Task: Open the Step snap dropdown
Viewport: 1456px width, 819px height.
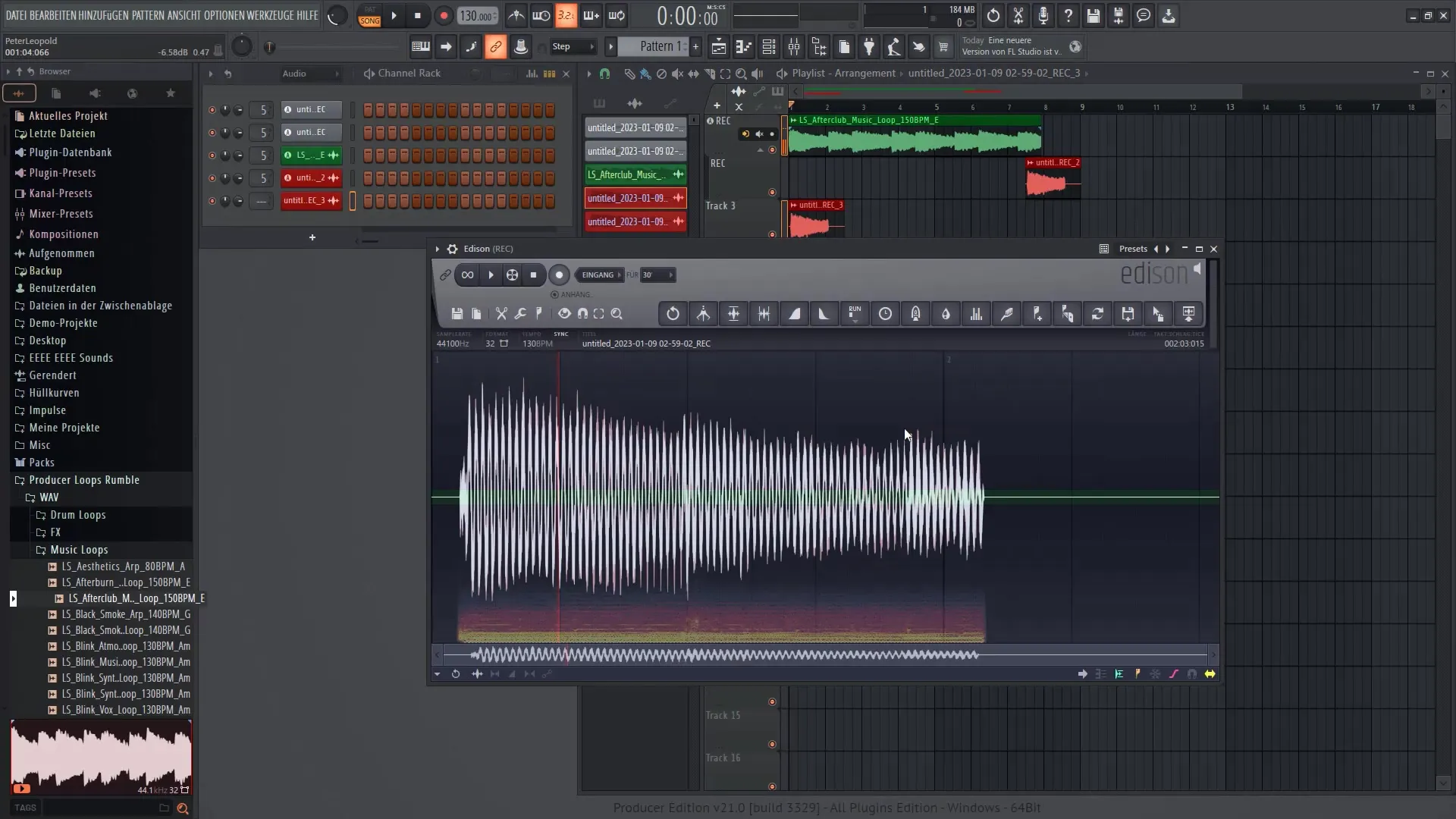Action: pyautogui.click(x=573, y=47)
